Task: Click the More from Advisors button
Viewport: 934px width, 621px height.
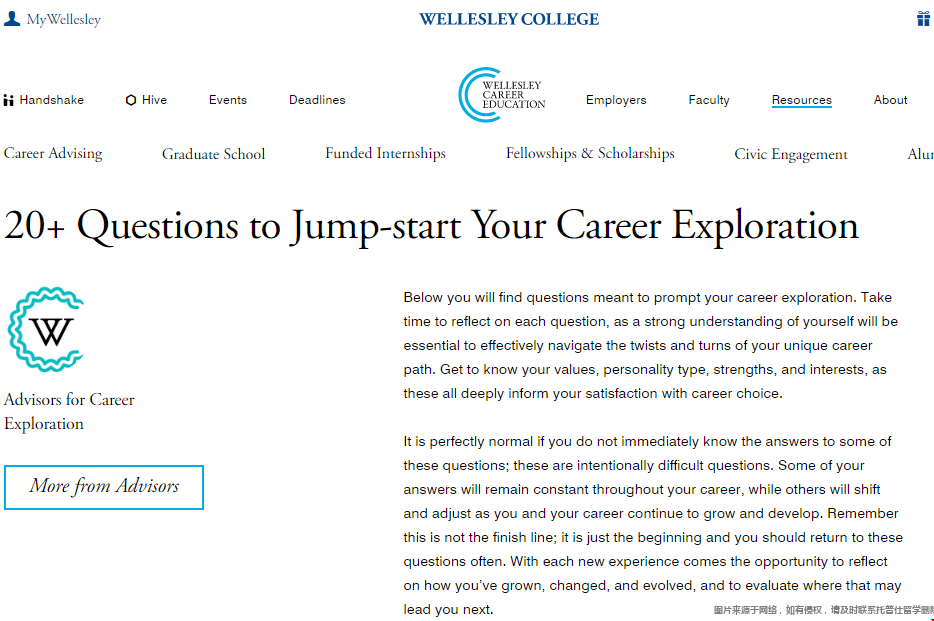Action: 104,487
